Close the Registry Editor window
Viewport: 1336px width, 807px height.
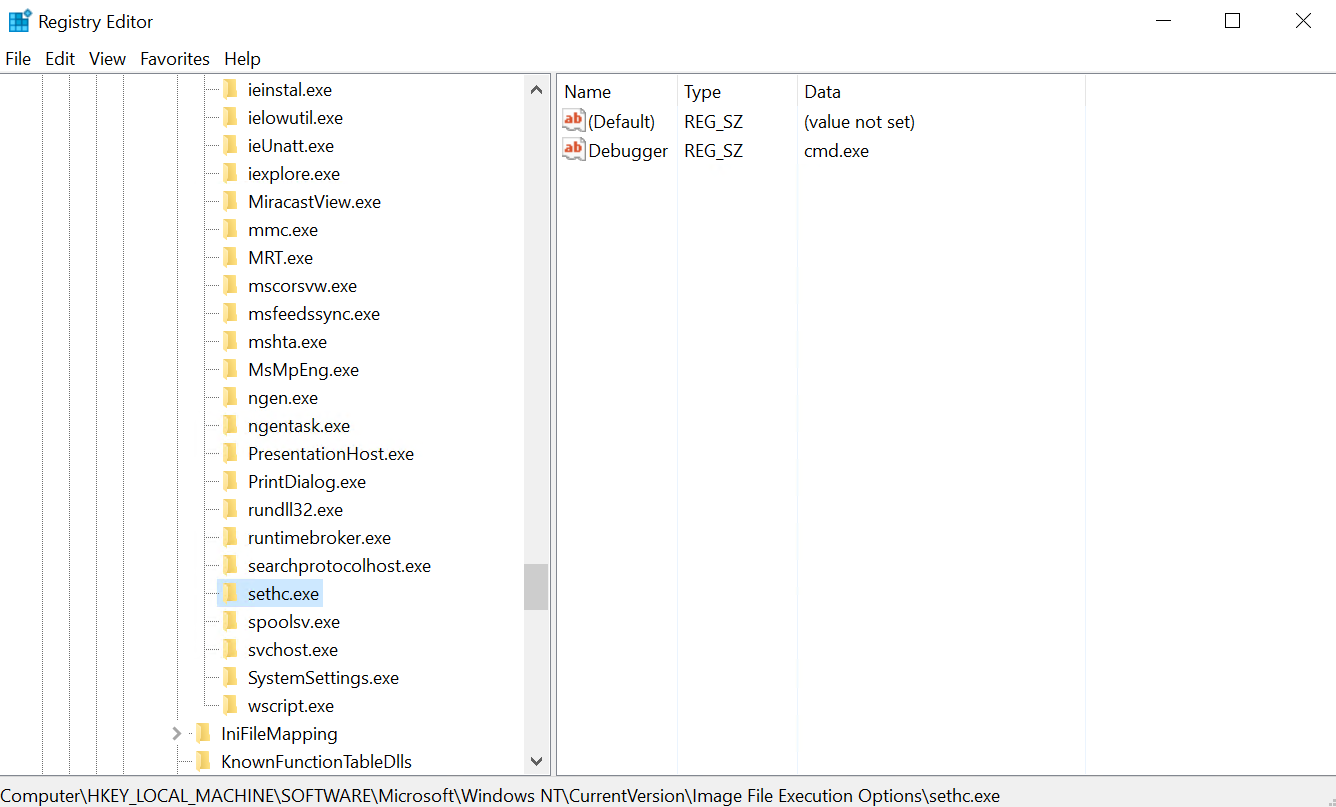[1302, 21]
